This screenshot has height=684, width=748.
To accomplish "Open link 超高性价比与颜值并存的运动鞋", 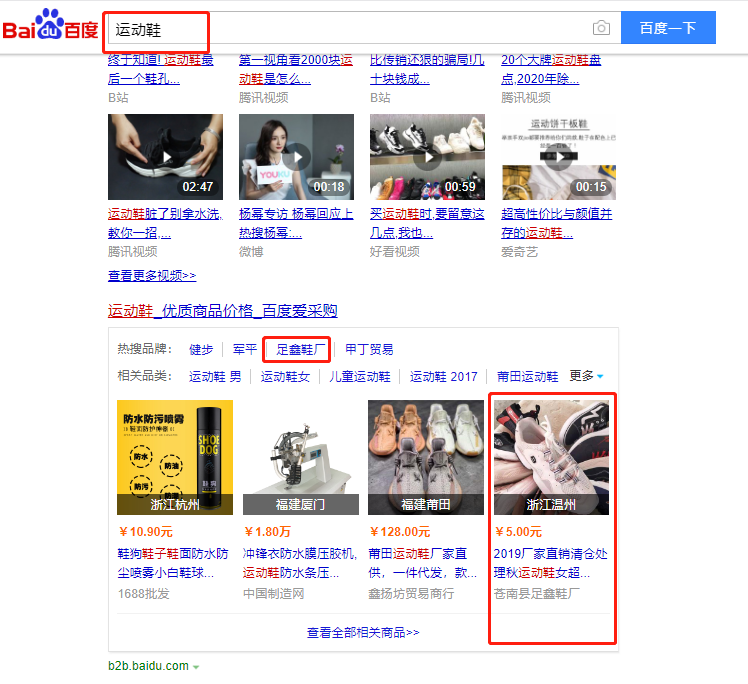I will click(556, 223).
